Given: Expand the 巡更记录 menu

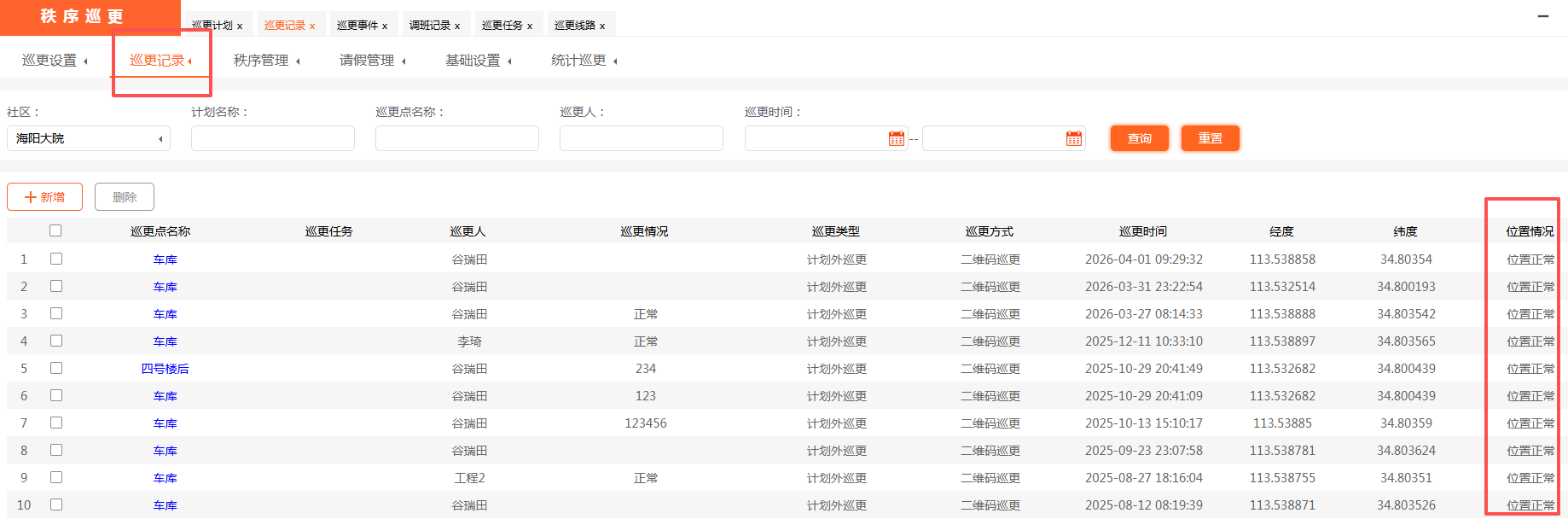Looking at the screenshot, I should (x=161, y=61).
